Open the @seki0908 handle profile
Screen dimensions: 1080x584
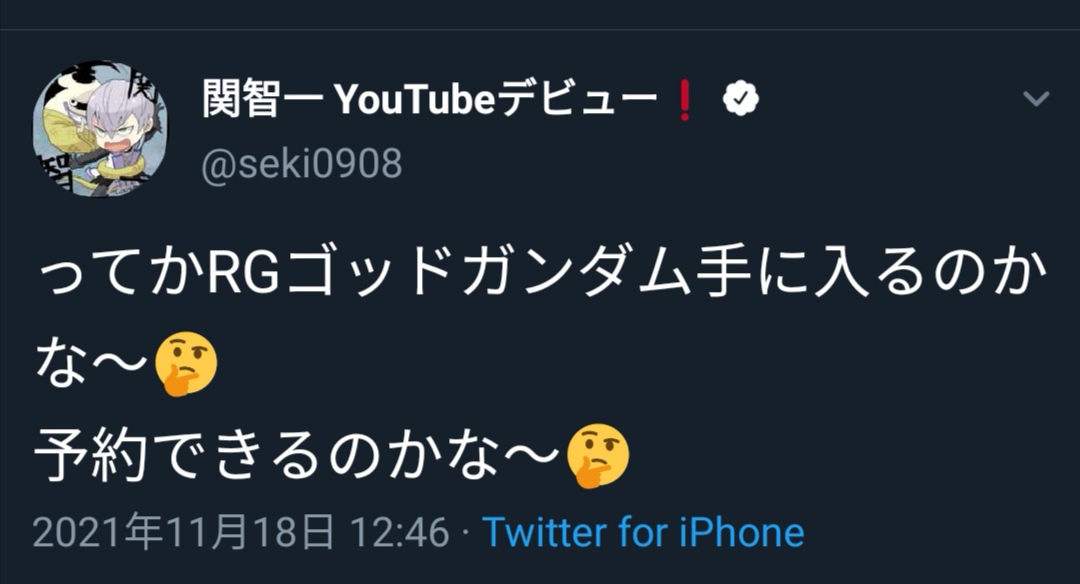(x=301, y=163)
